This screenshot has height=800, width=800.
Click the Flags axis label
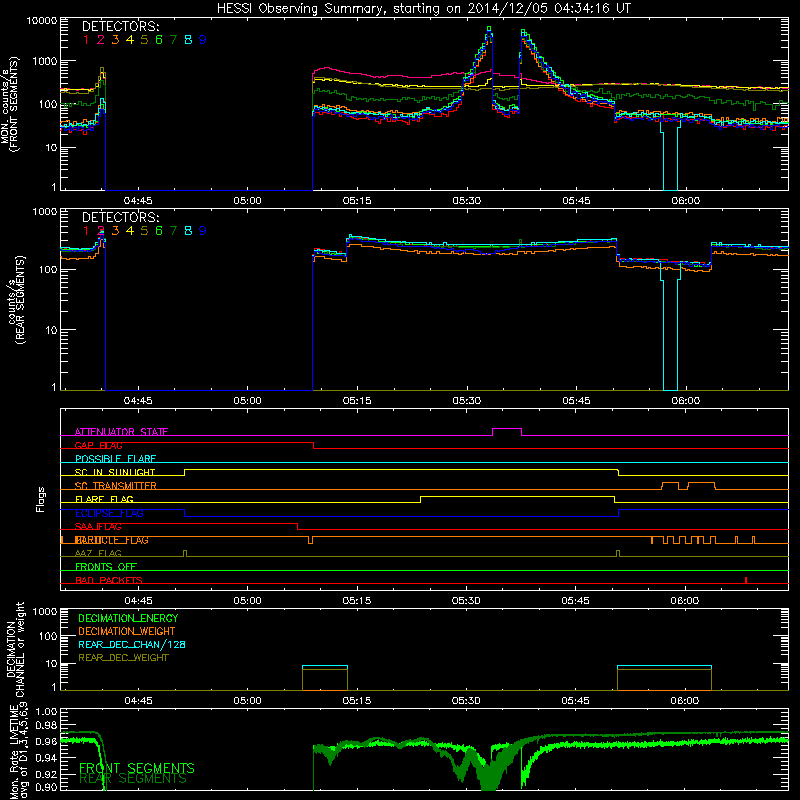pyautogui.click(x=40, y=499)
